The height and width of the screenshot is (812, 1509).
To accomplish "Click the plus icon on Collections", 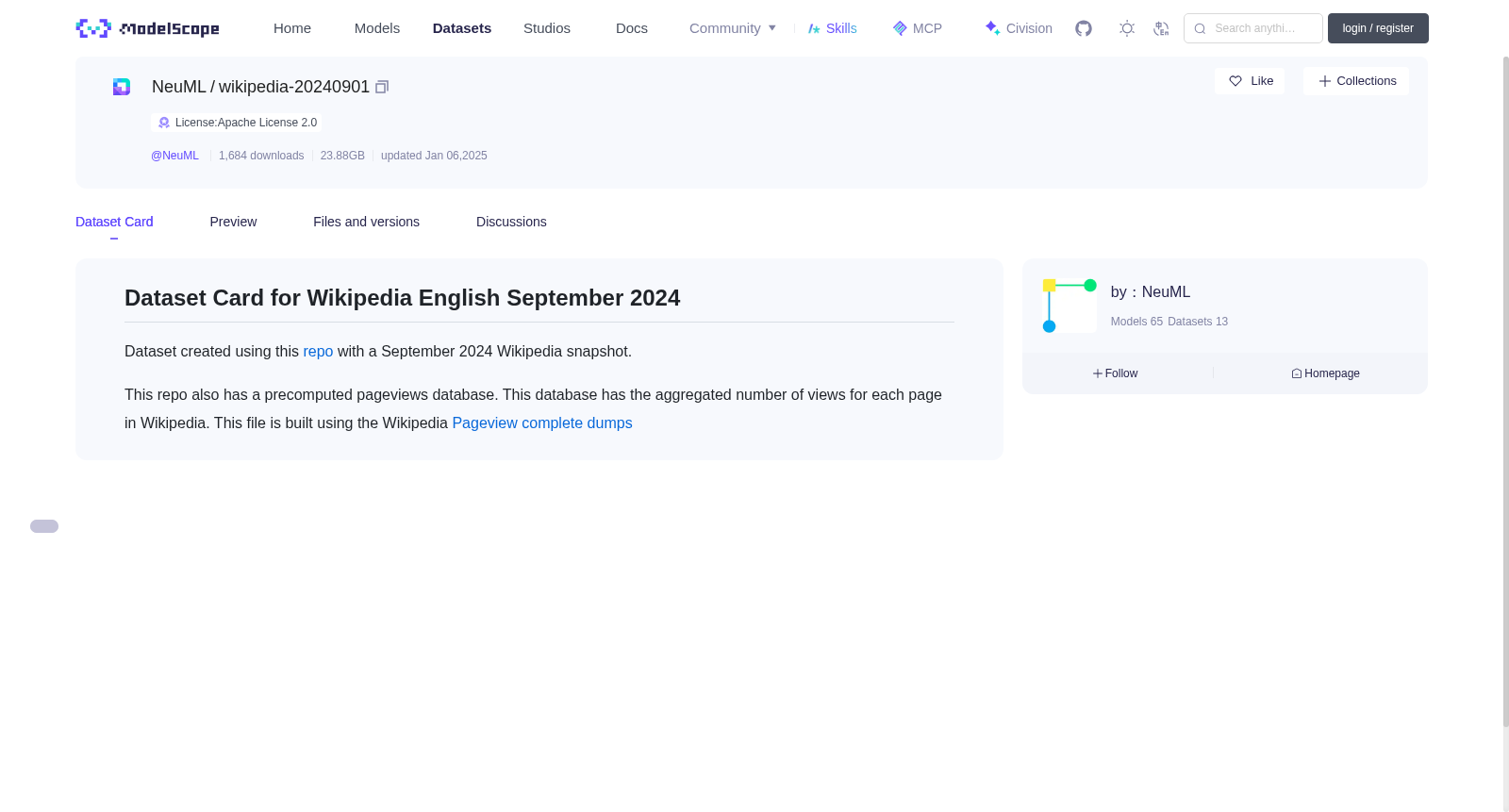I will (1325, 81).
